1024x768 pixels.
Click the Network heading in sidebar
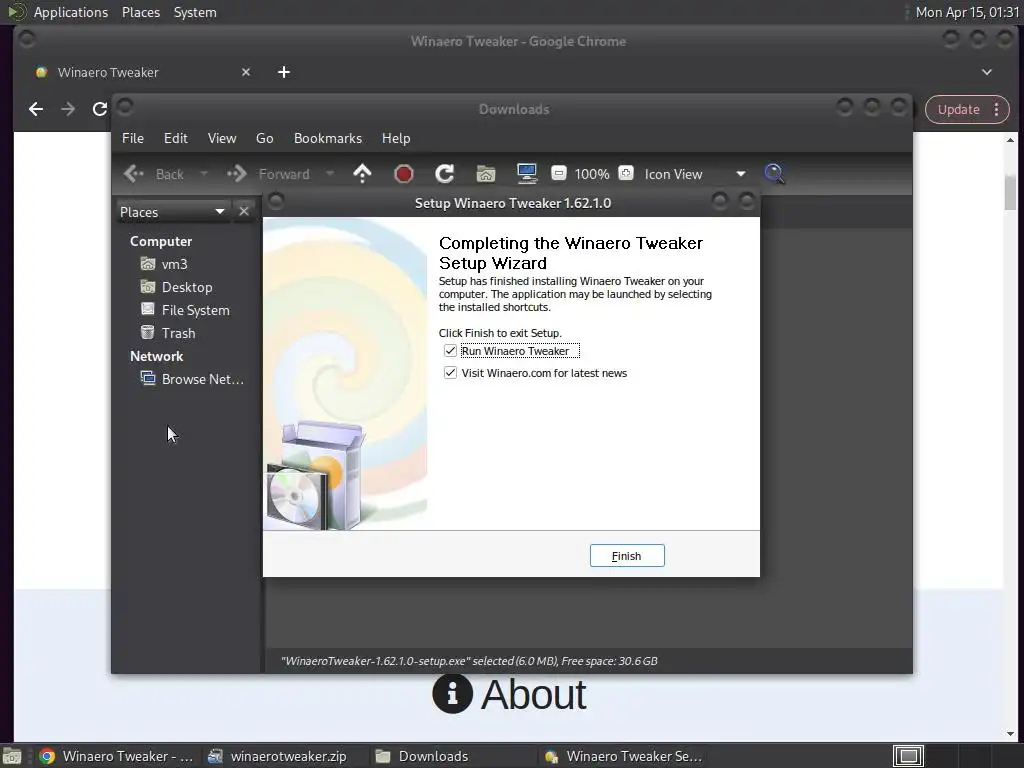pos(156,356)
